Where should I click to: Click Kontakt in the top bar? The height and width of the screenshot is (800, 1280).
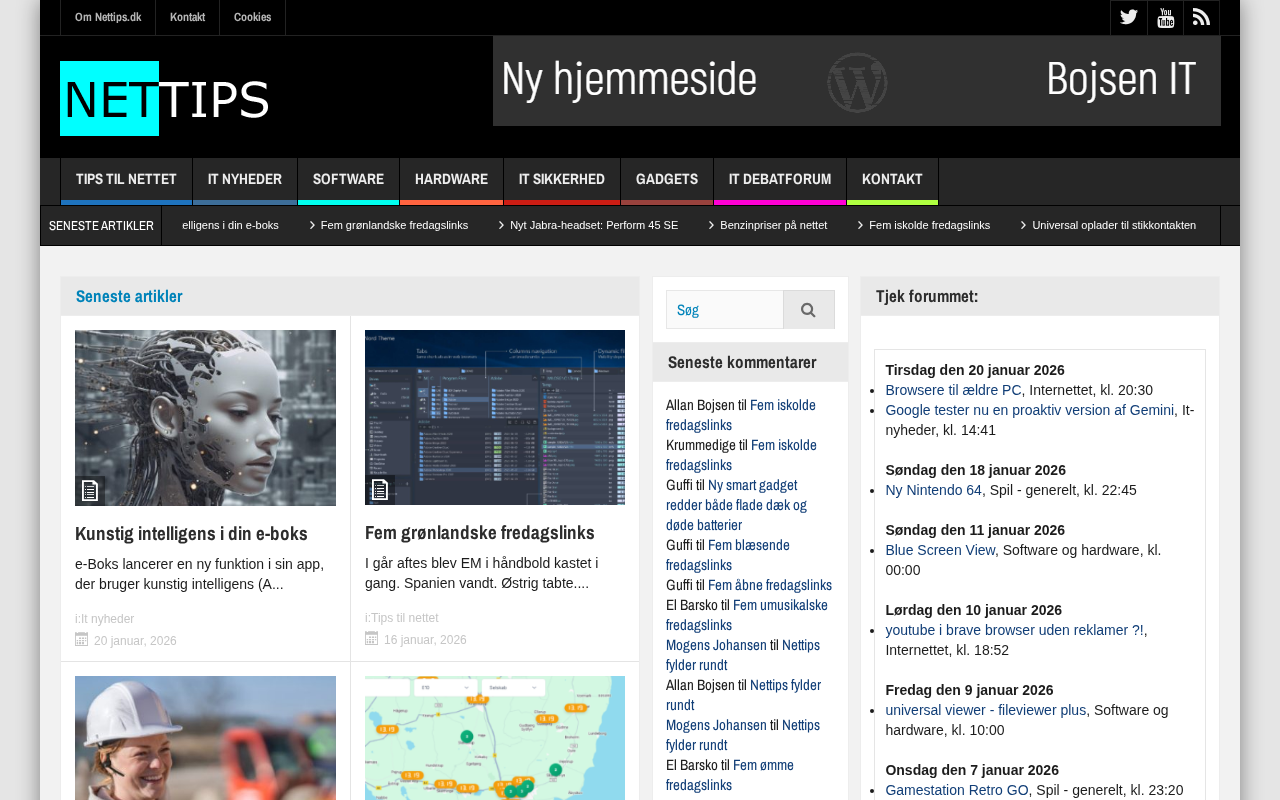[x=187, y=18]
